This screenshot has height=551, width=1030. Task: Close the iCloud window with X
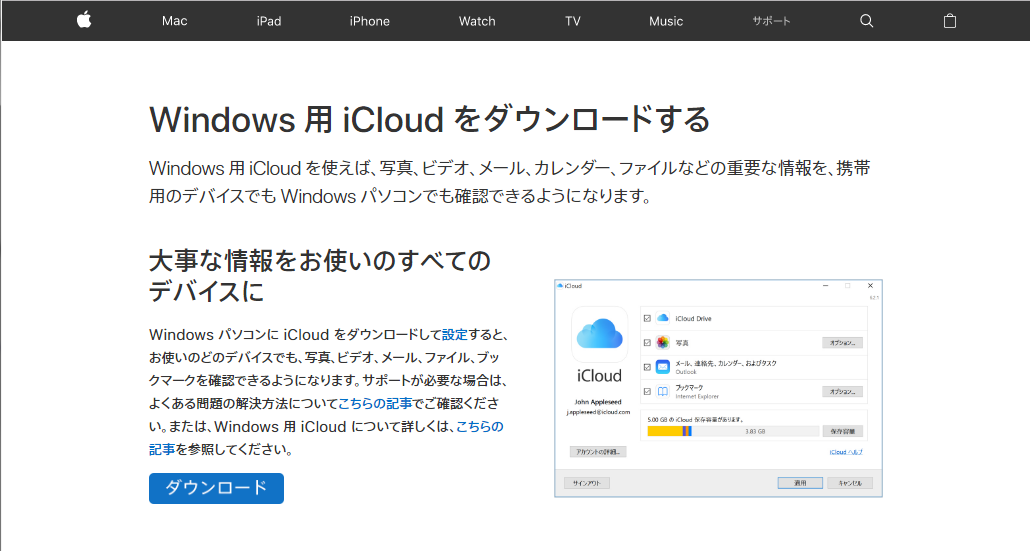pyautogui.click(x=870, y=286)
